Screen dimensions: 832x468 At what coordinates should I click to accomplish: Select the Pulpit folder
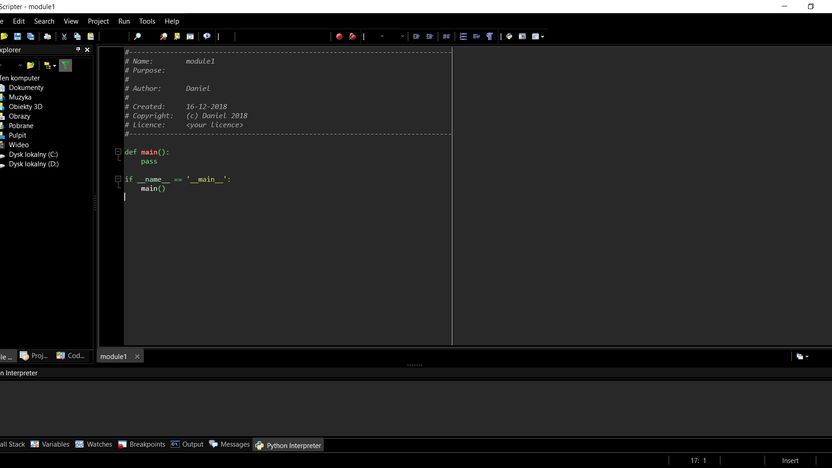17,135
